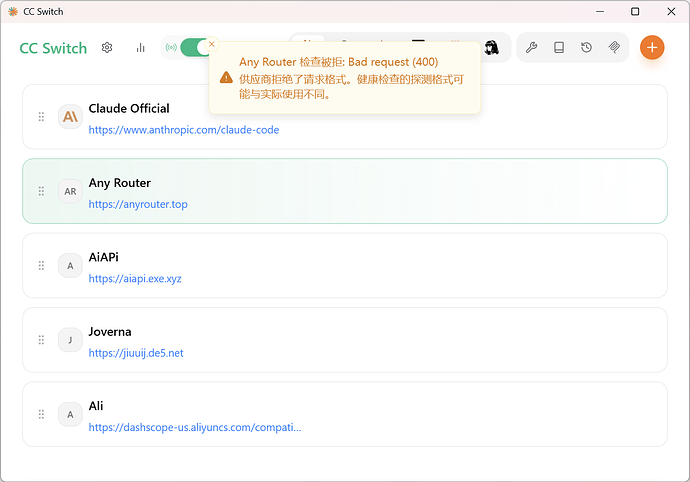Open the anthropic.com/claude-code link

point(184,130)
